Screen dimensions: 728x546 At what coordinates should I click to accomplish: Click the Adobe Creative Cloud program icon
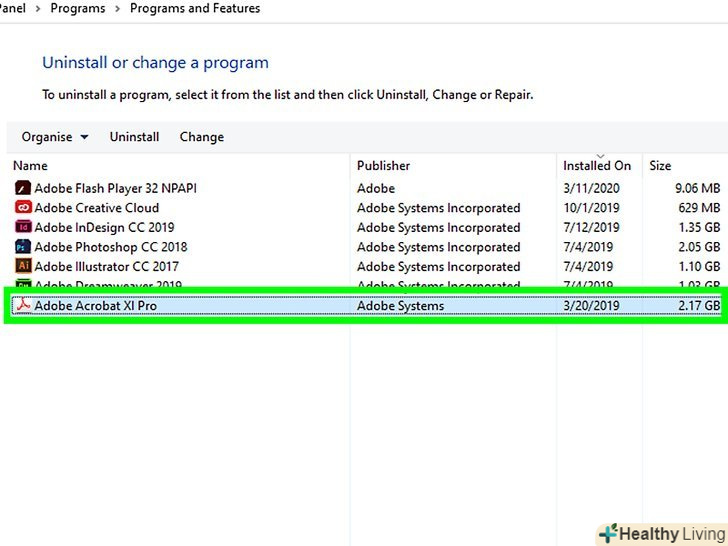23,207
